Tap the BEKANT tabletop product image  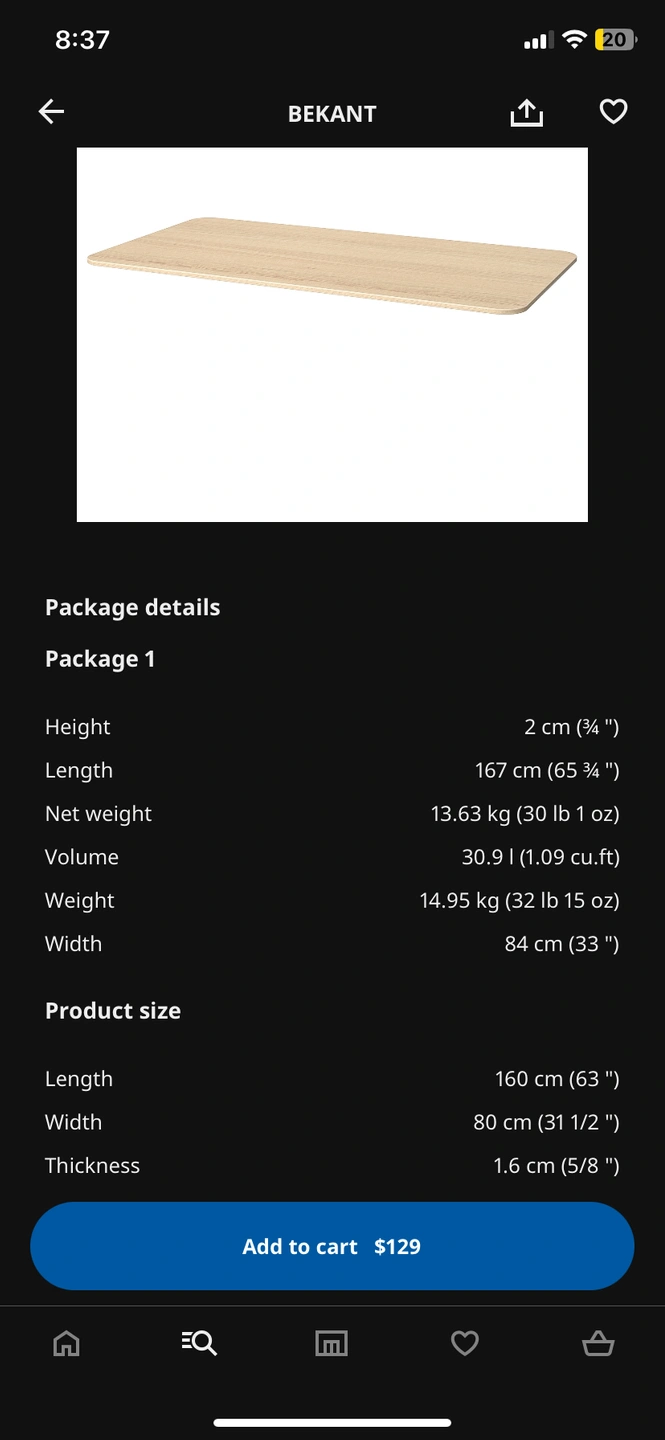point(332,335)
